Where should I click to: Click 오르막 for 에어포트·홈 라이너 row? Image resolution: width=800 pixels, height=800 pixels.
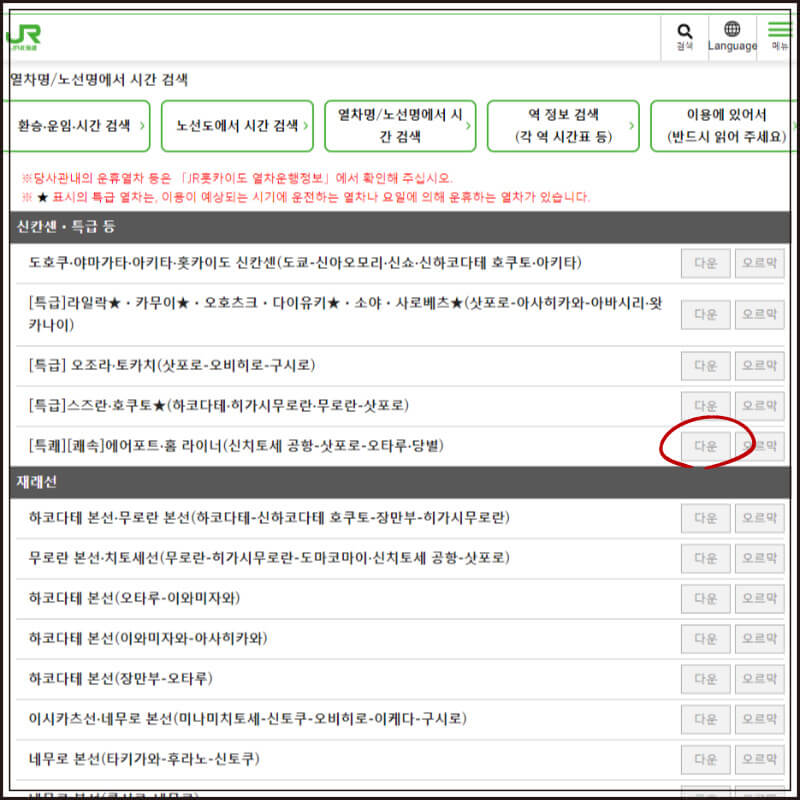(759, 446)
